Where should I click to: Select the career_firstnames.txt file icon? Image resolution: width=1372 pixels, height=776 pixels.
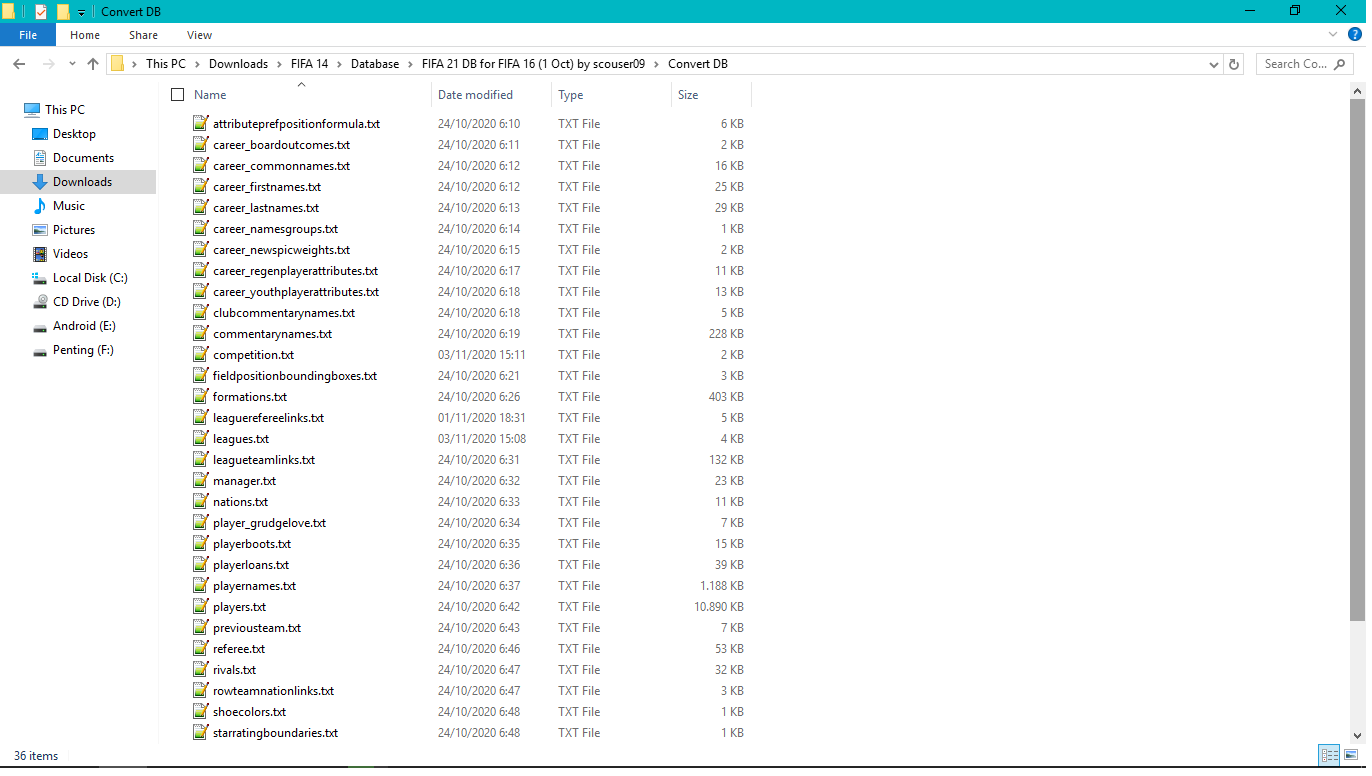(200, 187)
